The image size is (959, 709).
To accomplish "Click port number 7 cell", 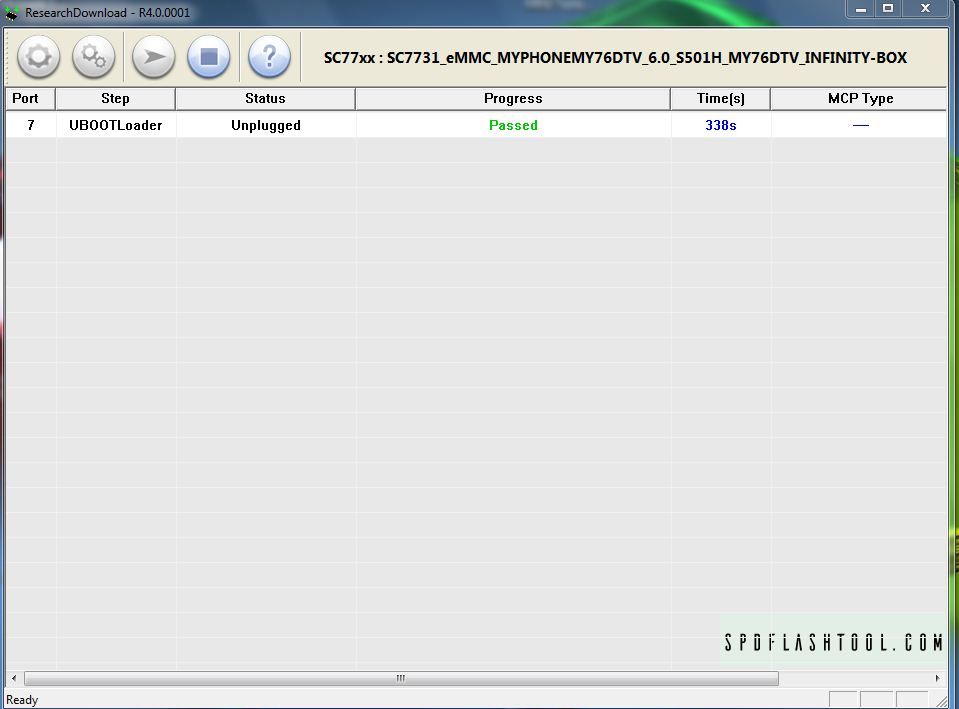I will coord(31,125).
